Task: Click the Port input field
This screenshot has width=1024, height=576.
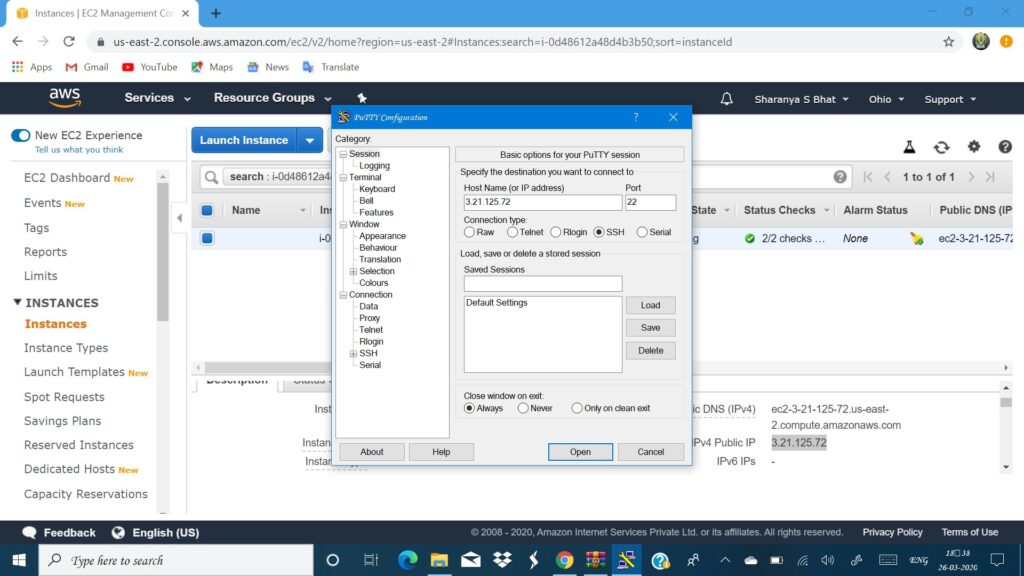Action: tap(650, 202)
